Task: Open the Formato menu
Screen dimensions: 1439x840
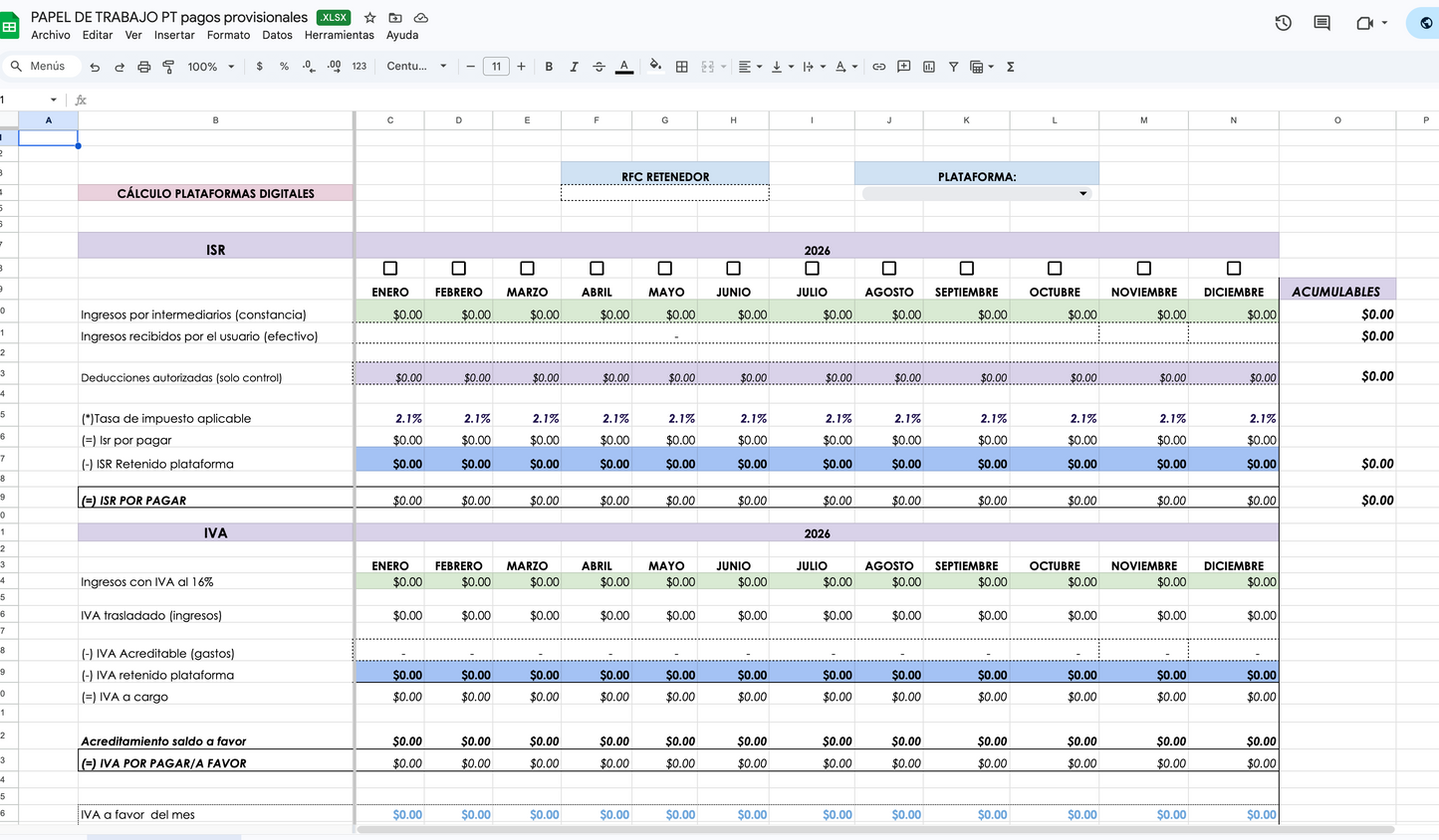Action: coord(228,35)
